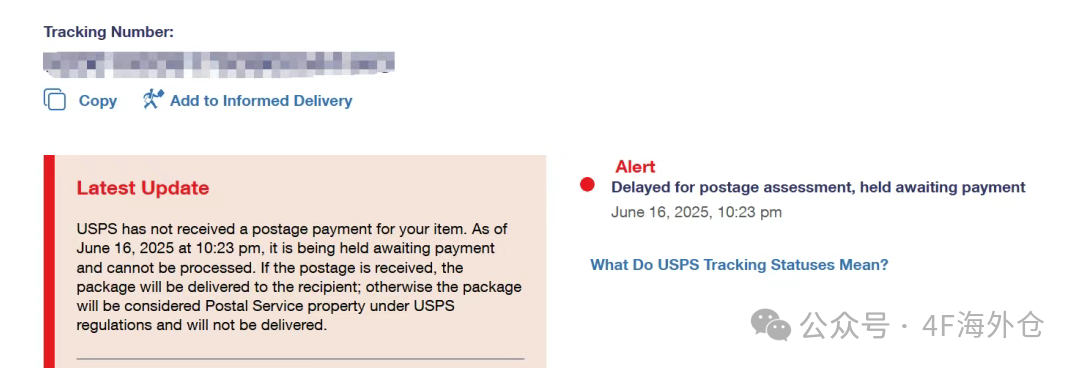Click the Tracking Number label
The height and width of the screenshot is (368, 1078).
tap(109, 32)
